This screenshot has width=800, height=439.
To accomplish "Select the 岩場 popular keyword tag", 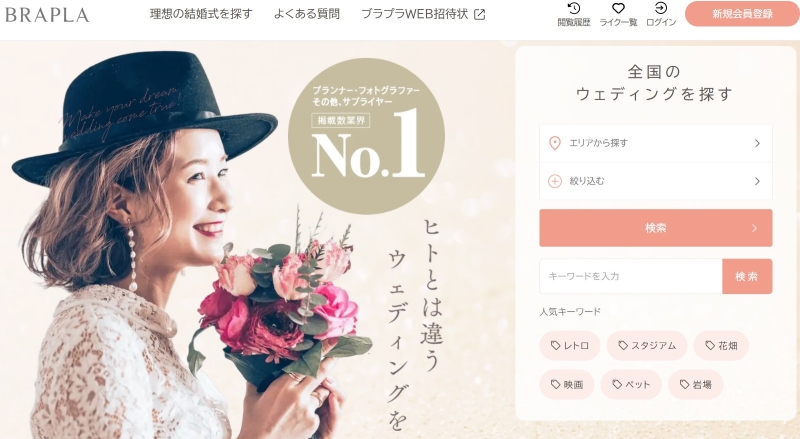I will pos(695,384).
